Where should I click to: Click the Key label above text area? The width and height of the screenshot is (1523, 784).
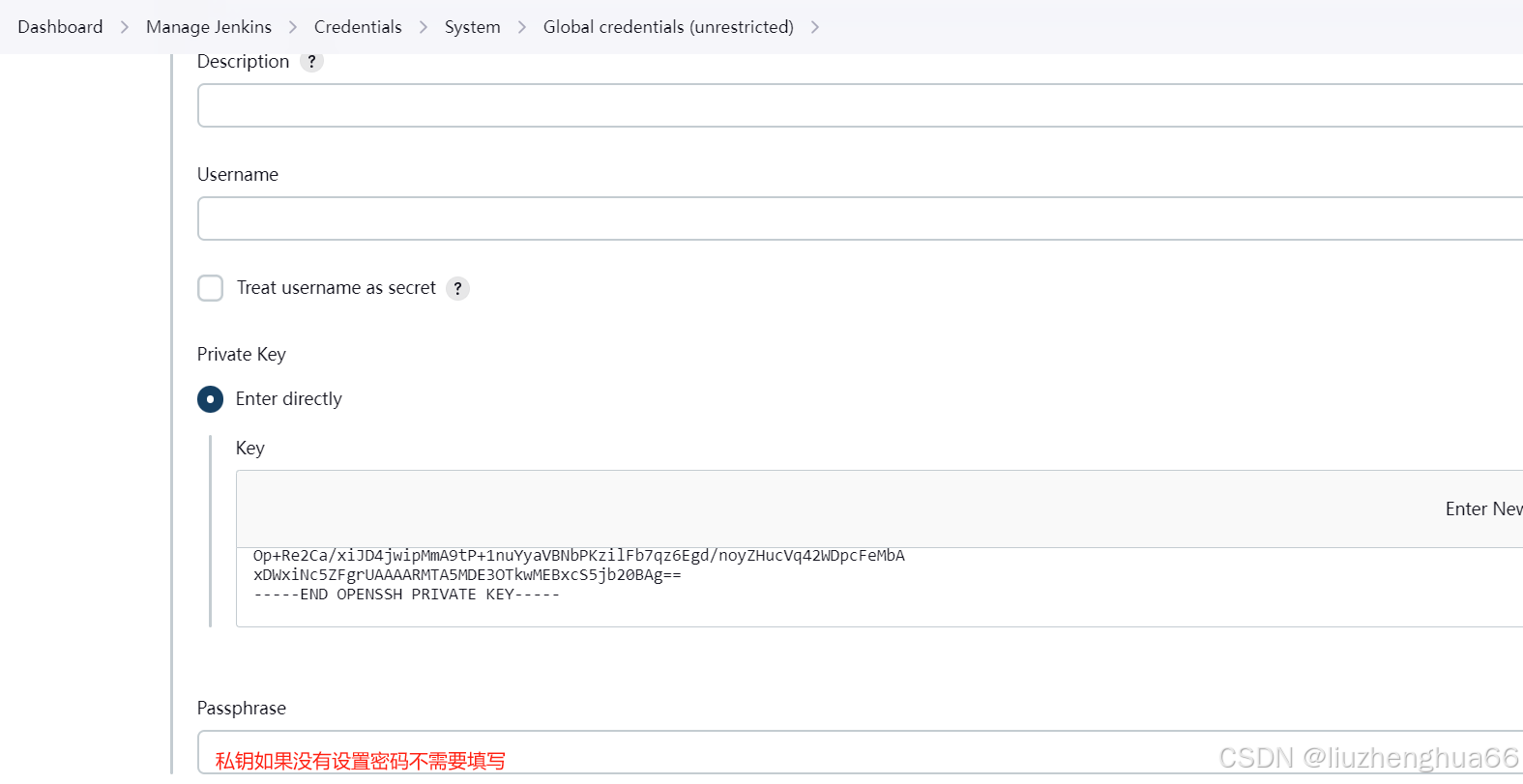pos(250,449)
